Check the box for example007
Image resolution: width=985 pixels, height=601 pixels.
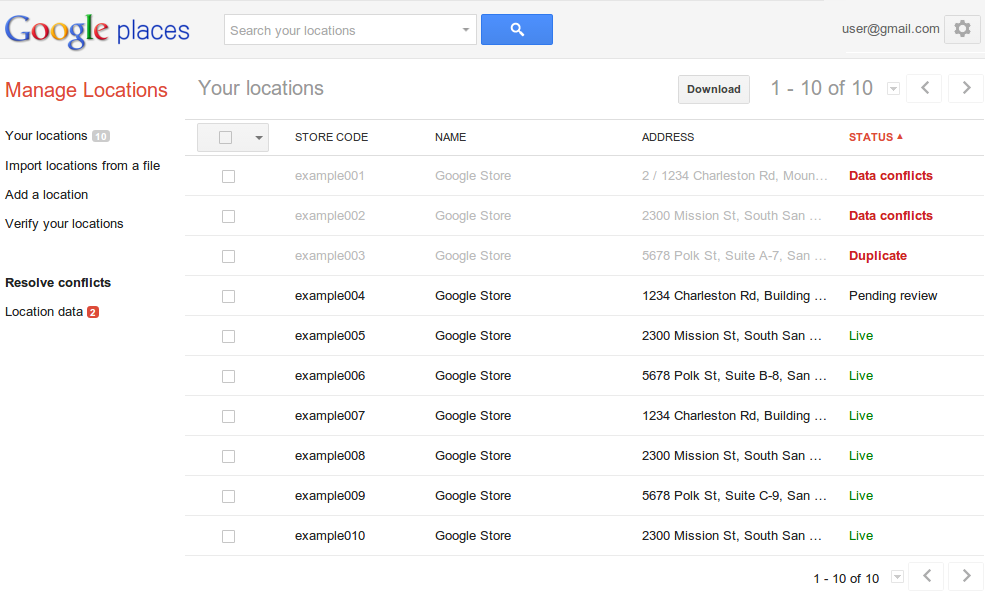click(229, 416)
